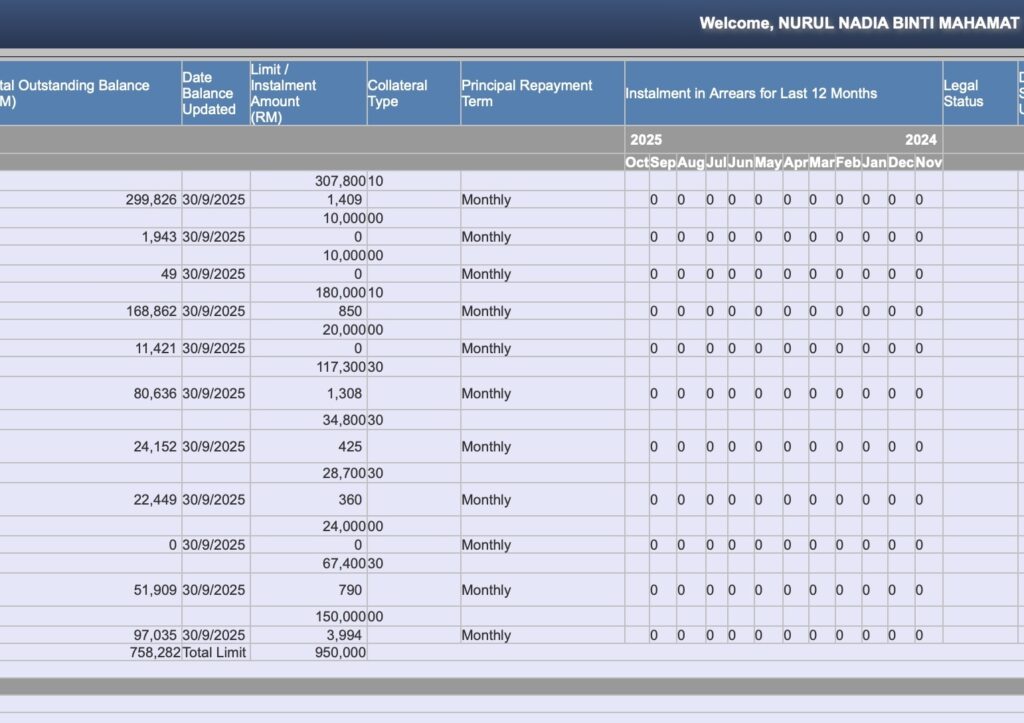Select the Nov month column header

[x=929, y=162]
